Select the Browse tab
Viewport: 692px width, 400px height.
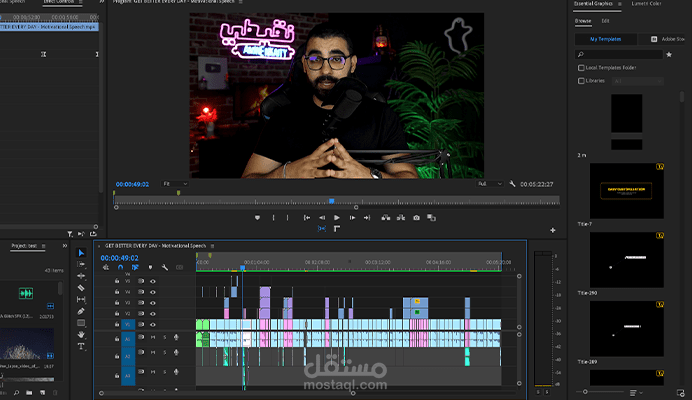tap(583, 21)
